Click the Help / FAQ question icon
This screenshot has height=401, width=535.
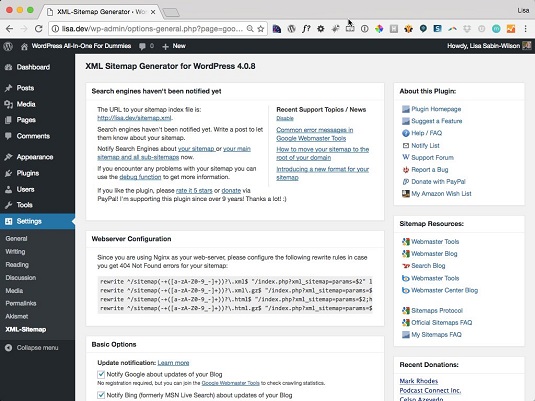(406, 133)
